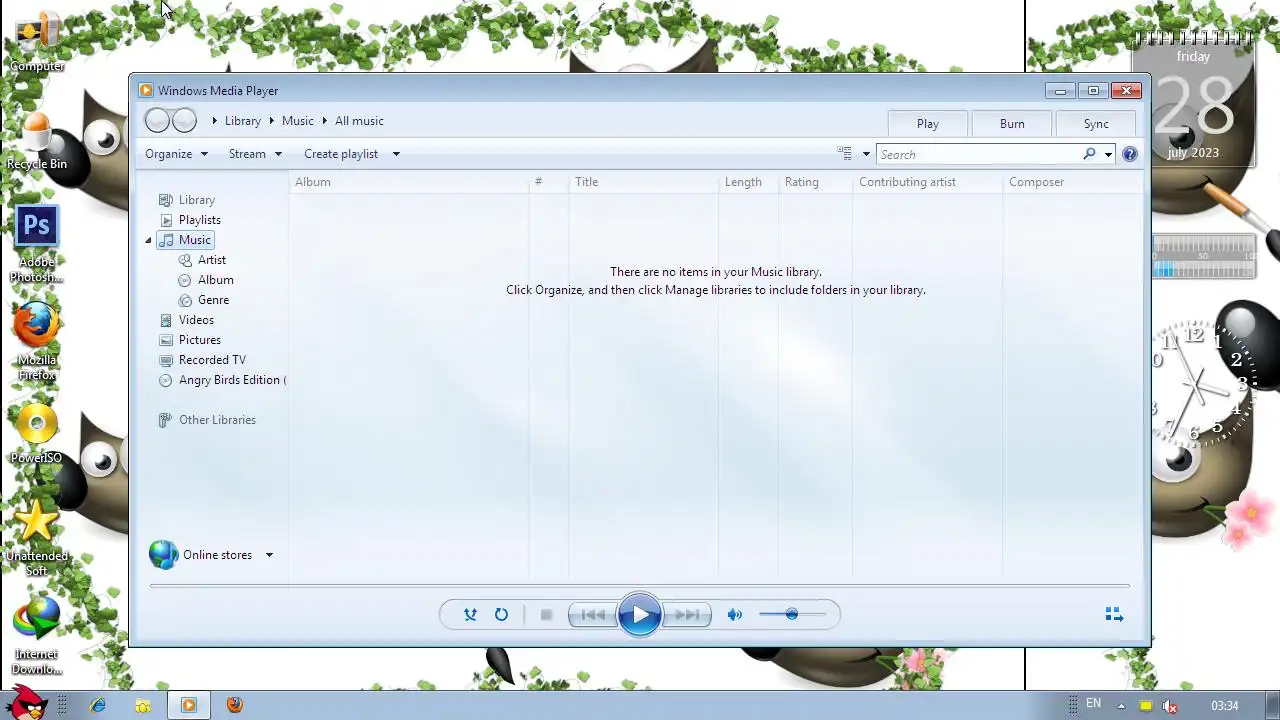Open Help using the question mark icon
Viewport: 1280px width, 720px height.
tap(1130, 154)
